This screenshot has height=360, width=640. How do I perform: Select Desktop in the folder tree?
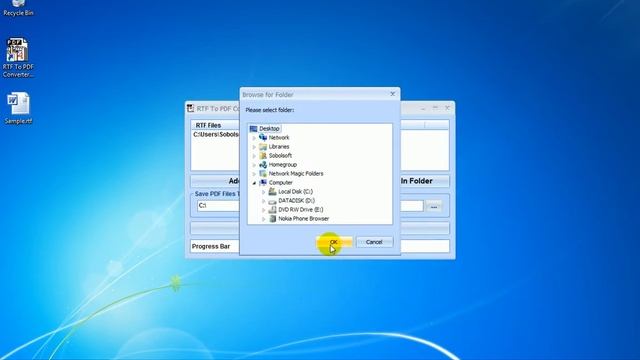pyautogui.click(x=269, y=129)
